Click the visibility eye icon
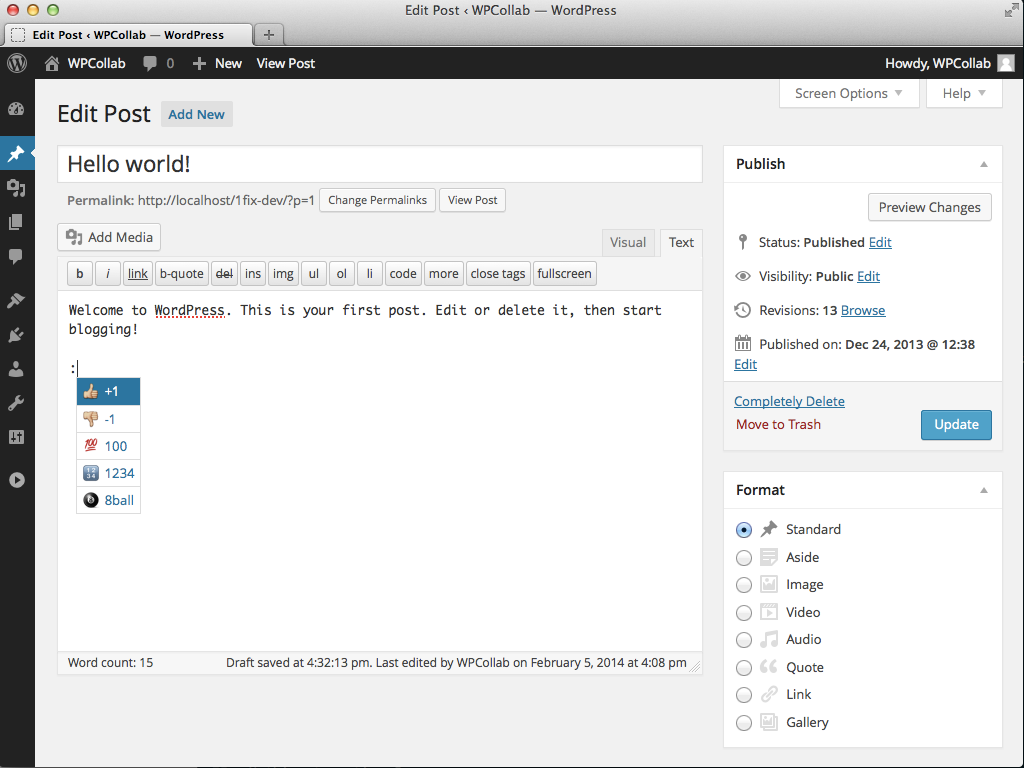Viewport: 1024px width, 768px height. pos(743,276)
